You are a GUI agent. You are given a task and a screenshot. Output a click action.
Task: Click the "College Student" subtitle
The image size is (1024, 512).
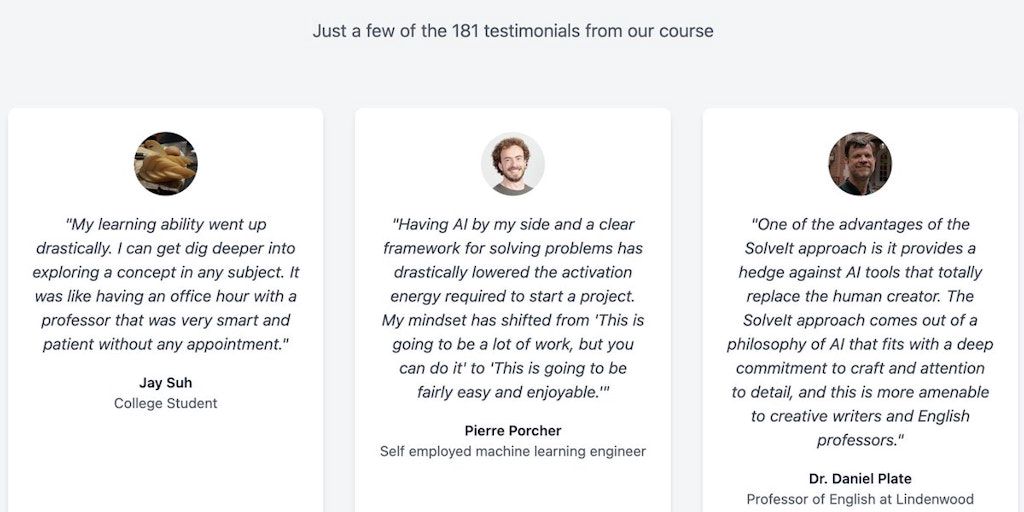point(166,404)
